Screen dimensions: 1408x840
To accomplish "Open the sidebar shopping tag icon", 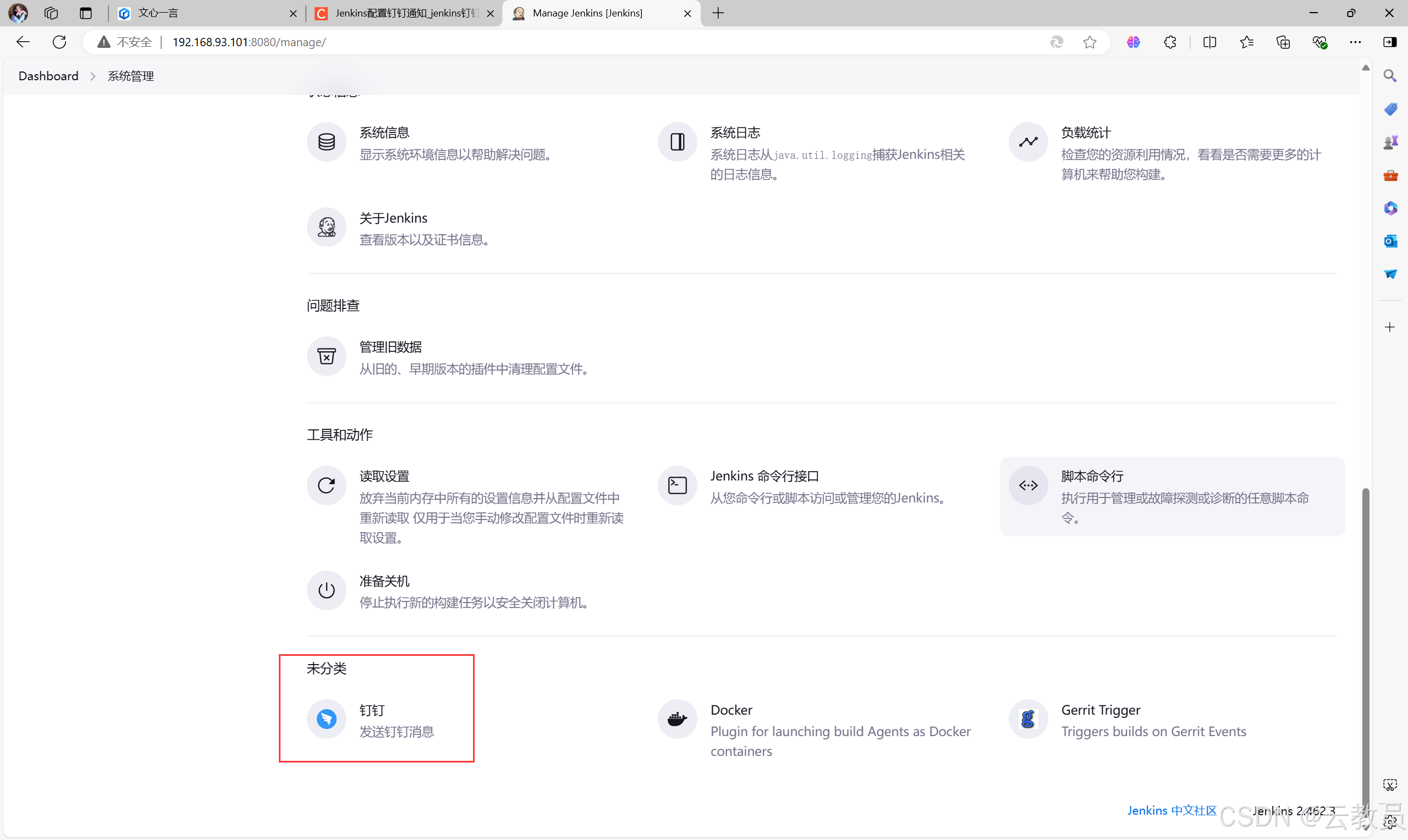I will point(1390,109).
